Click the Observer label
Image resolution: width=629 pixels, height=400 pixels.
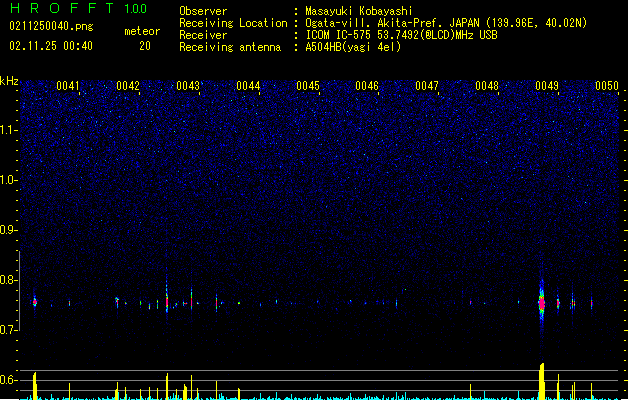tap(203, 11)
